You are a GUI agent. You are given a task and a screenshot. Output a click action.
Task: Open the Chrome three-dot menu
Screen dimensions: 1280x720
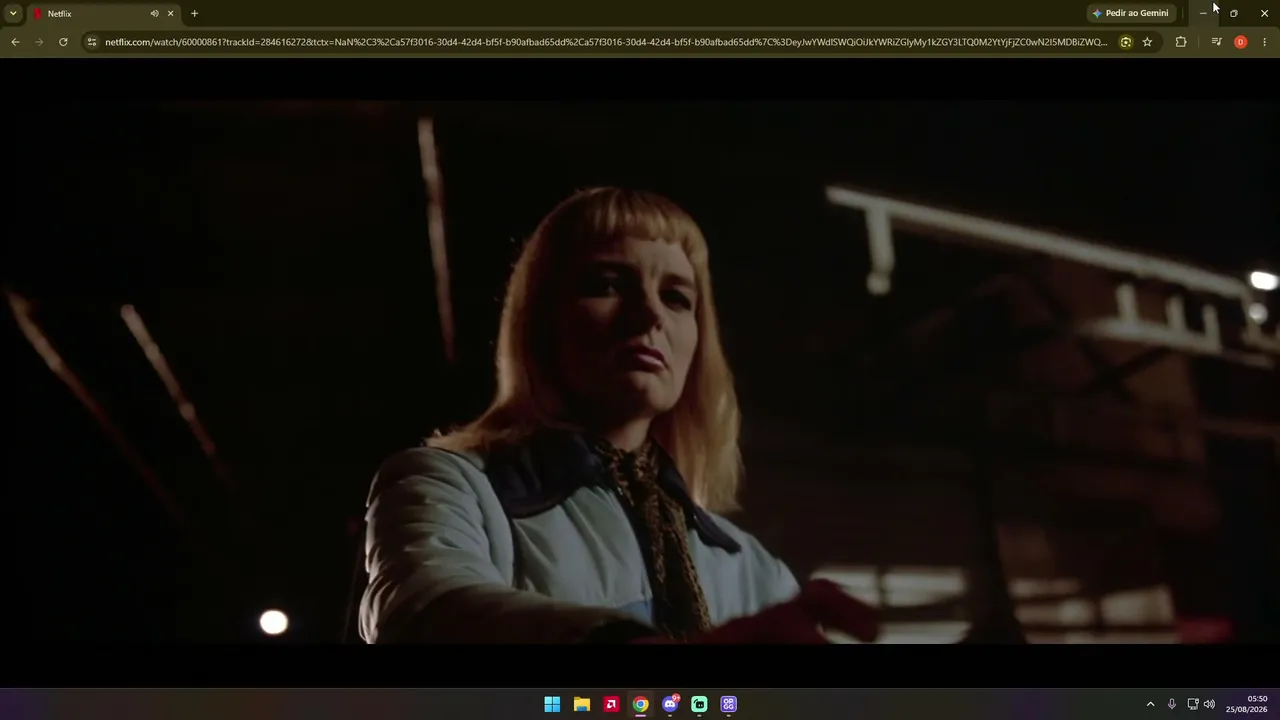1264,42
